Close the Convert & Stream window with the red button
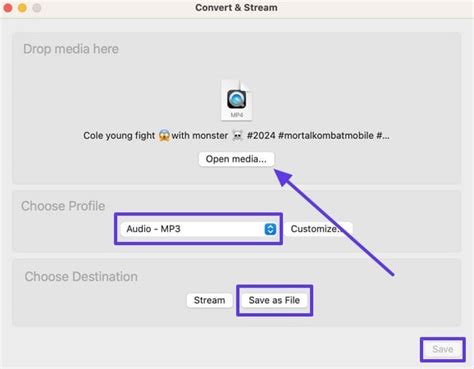Viewport: 474px width, 369px height. (8, 8)
